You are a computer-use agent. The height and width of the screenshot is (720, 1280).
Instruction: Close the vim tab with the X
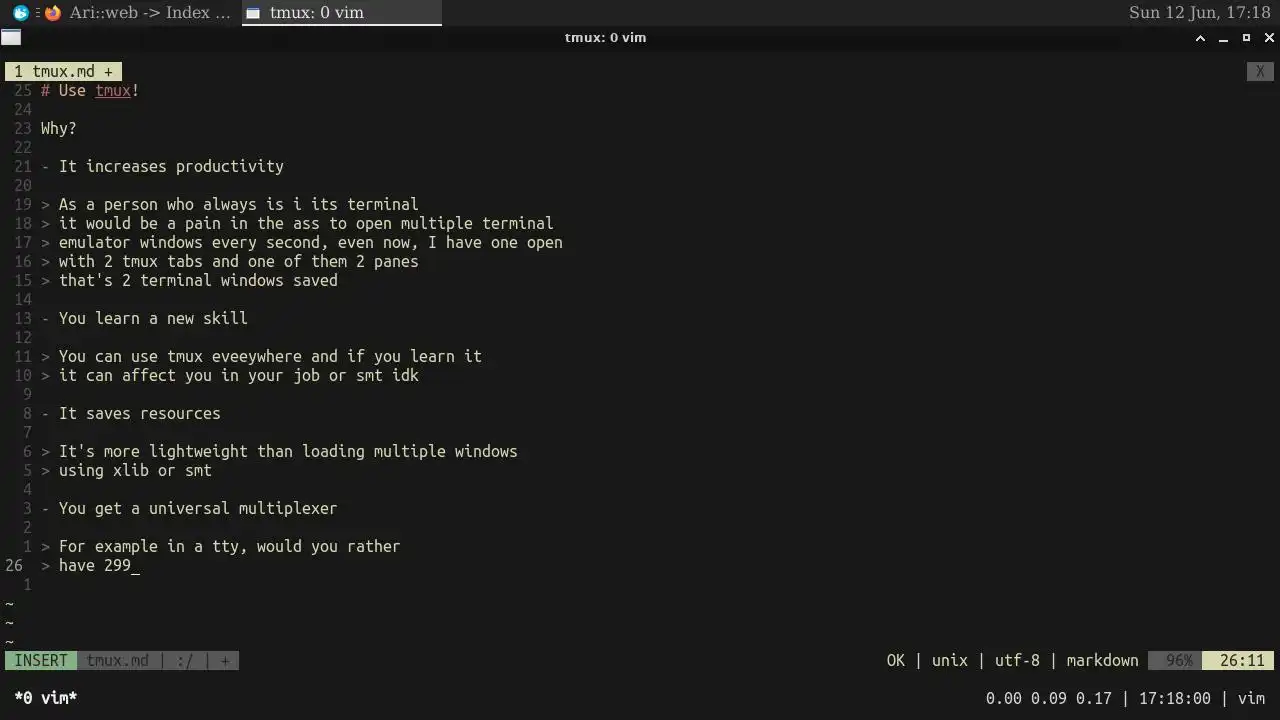[1260, 72]
